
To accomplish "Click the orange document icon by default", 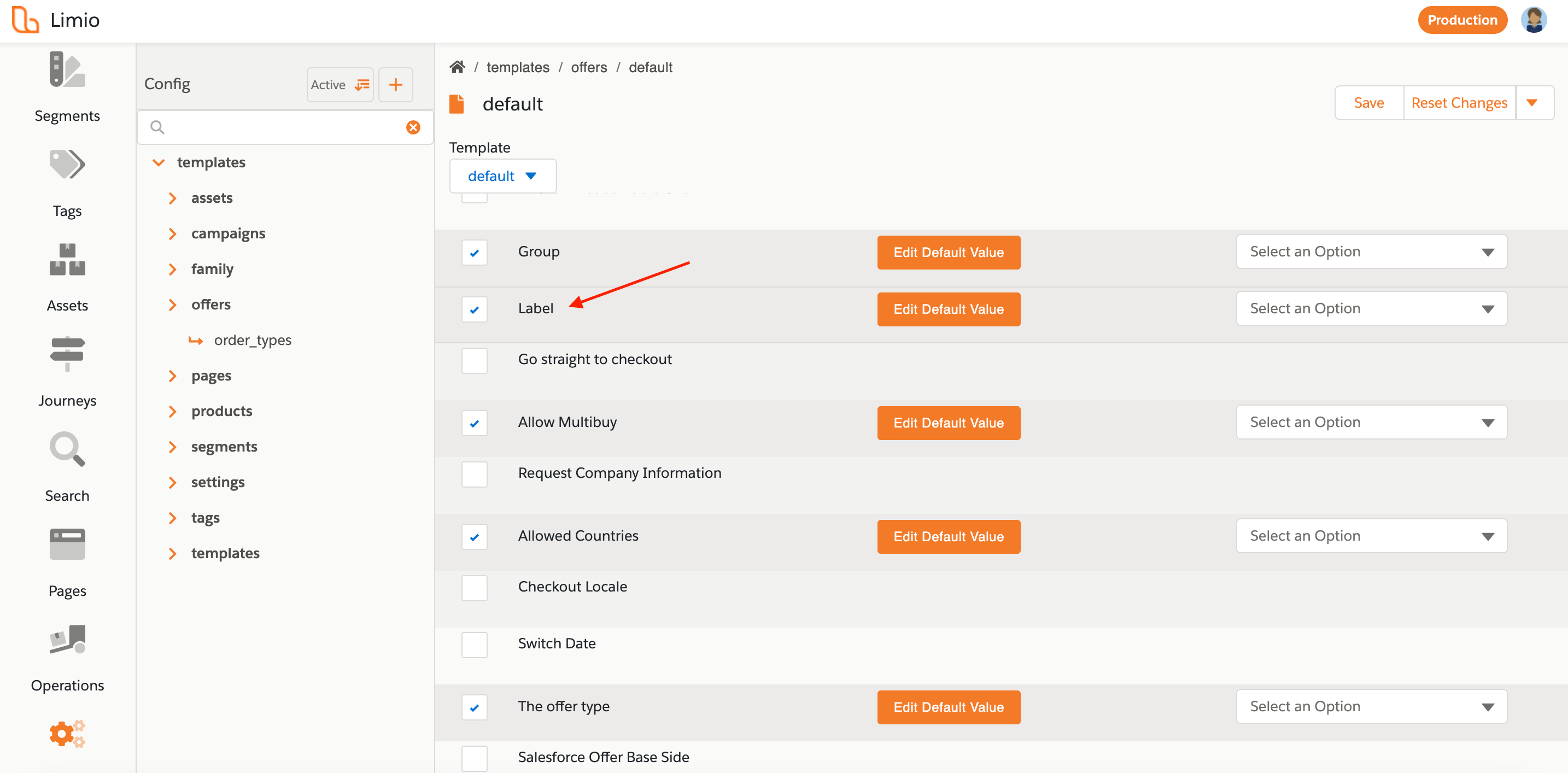I will 457,104.
